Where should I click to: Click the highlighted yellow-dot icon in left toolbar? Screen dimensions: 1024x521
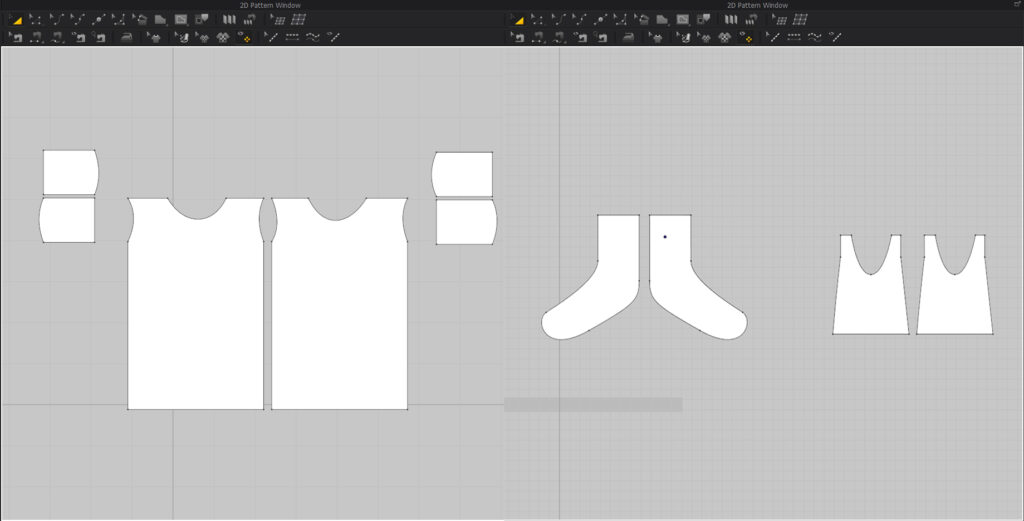point(244,37)
